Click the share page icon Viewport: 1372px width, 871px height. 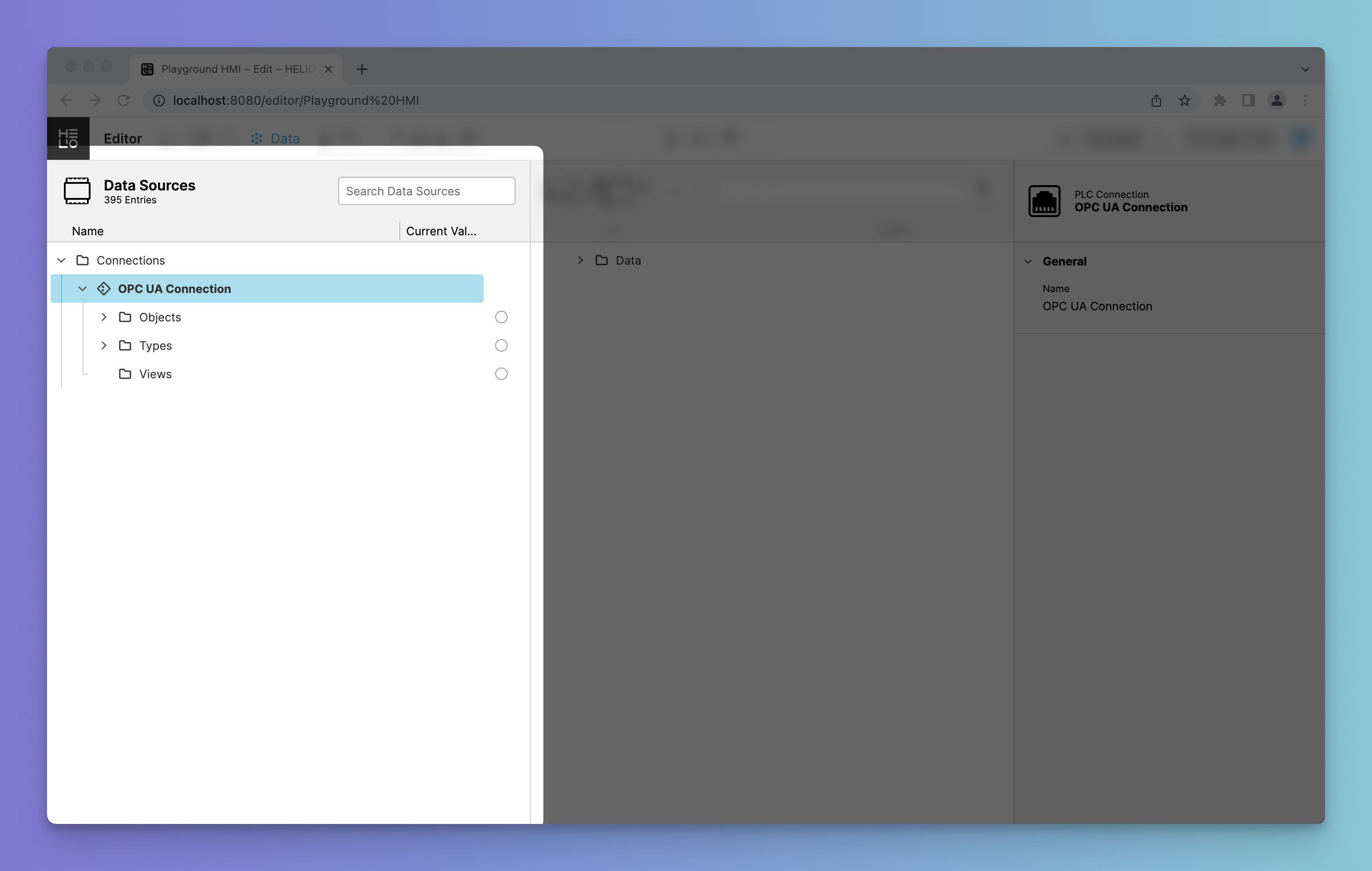point(1155,100)
